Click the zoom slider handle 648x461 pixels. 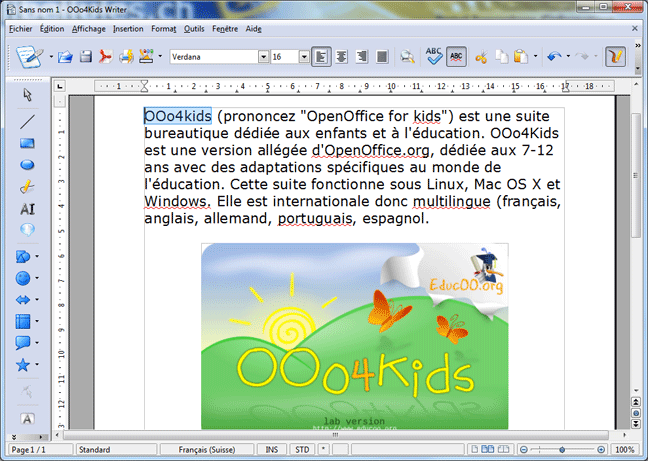tap(562, 449)
